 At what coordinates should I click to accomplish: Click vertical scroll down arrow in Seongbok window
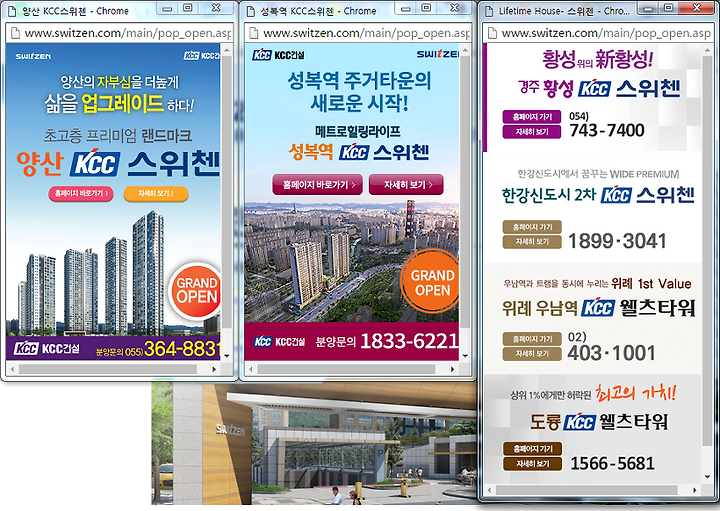pyautogui.click(x=465, y=355)
